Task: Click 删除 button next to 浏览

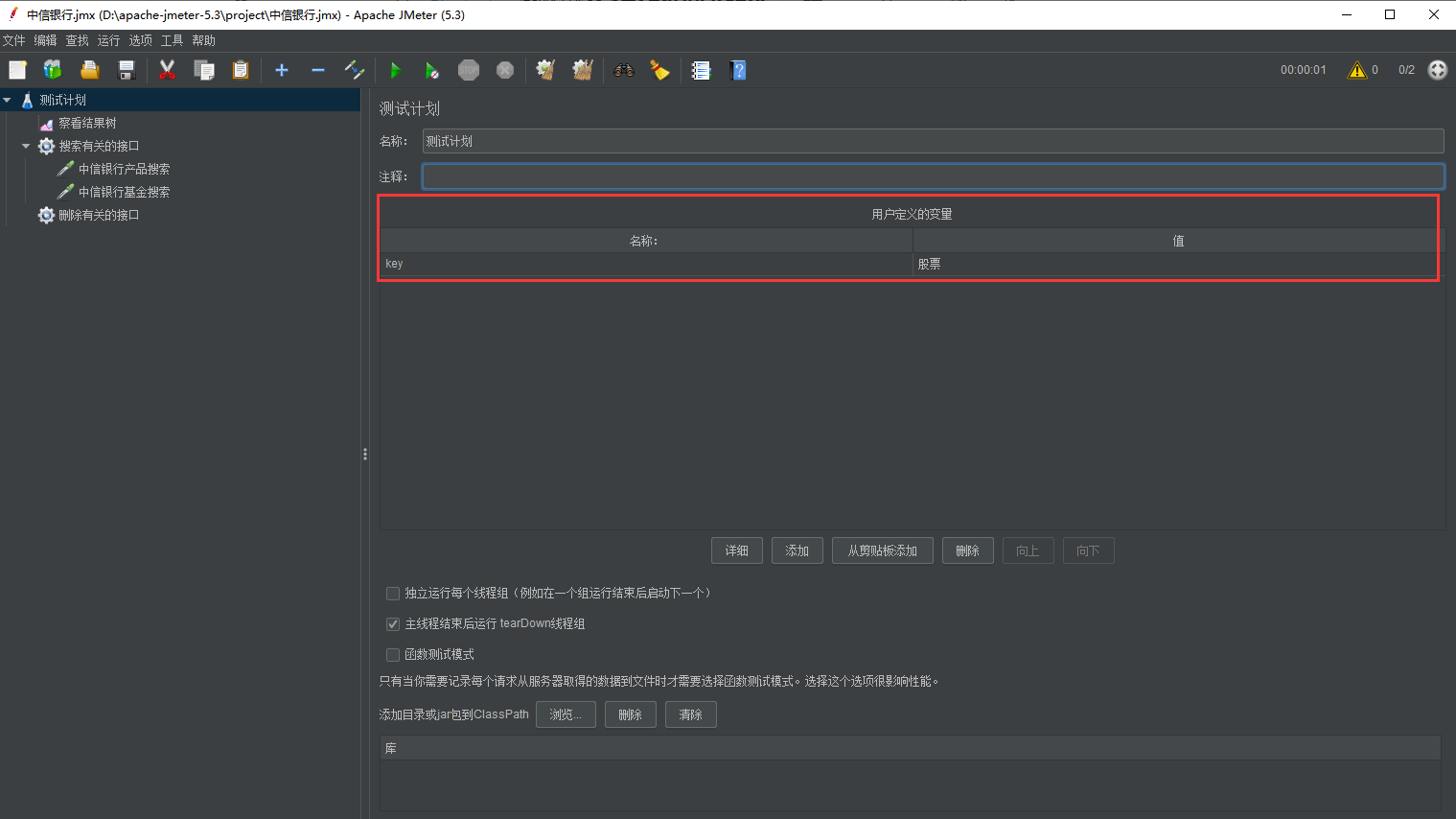Action: [630, 714]
